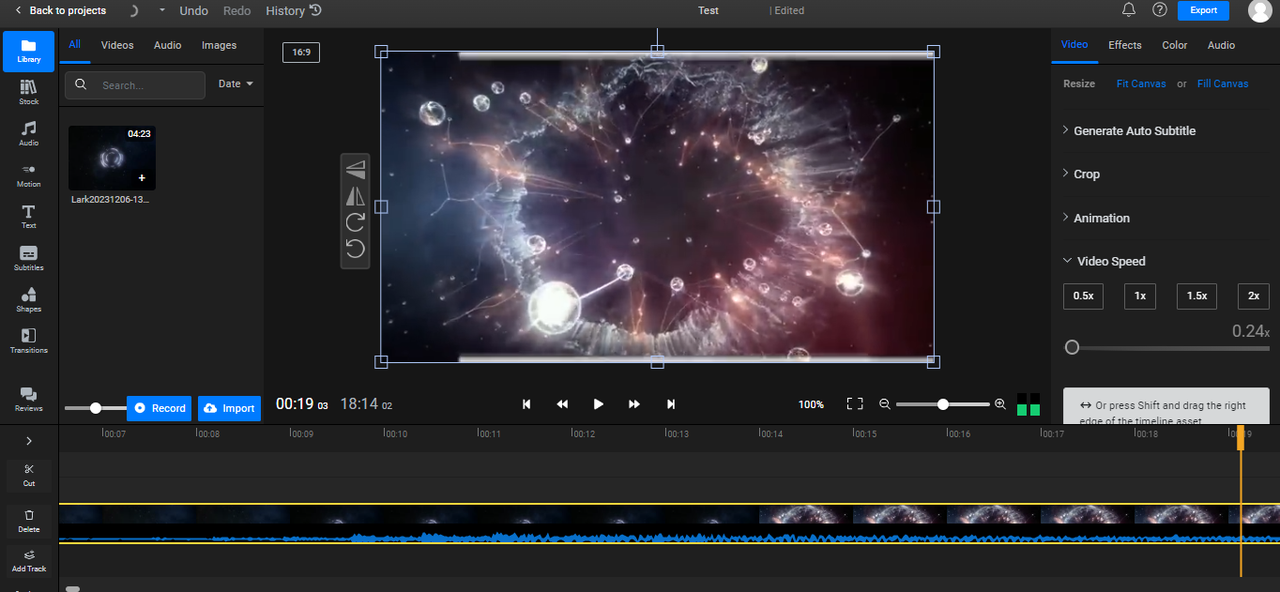Click the Cut scissors tool

coord(29,474)
